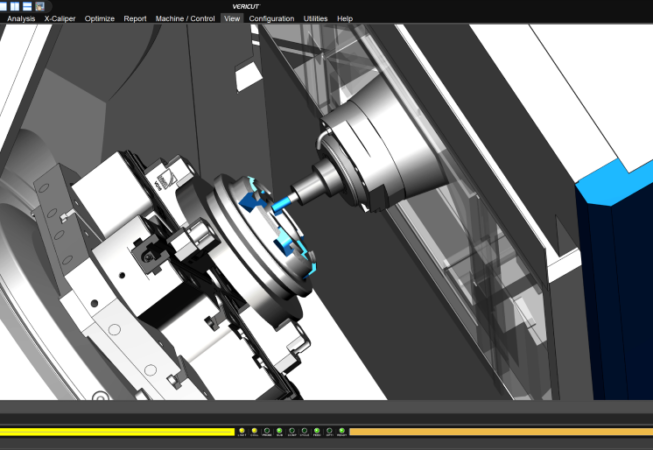Click the save disk icon in title bar
Image resolution: width=653 pixels, height=450 pixels.
[39, 6]
